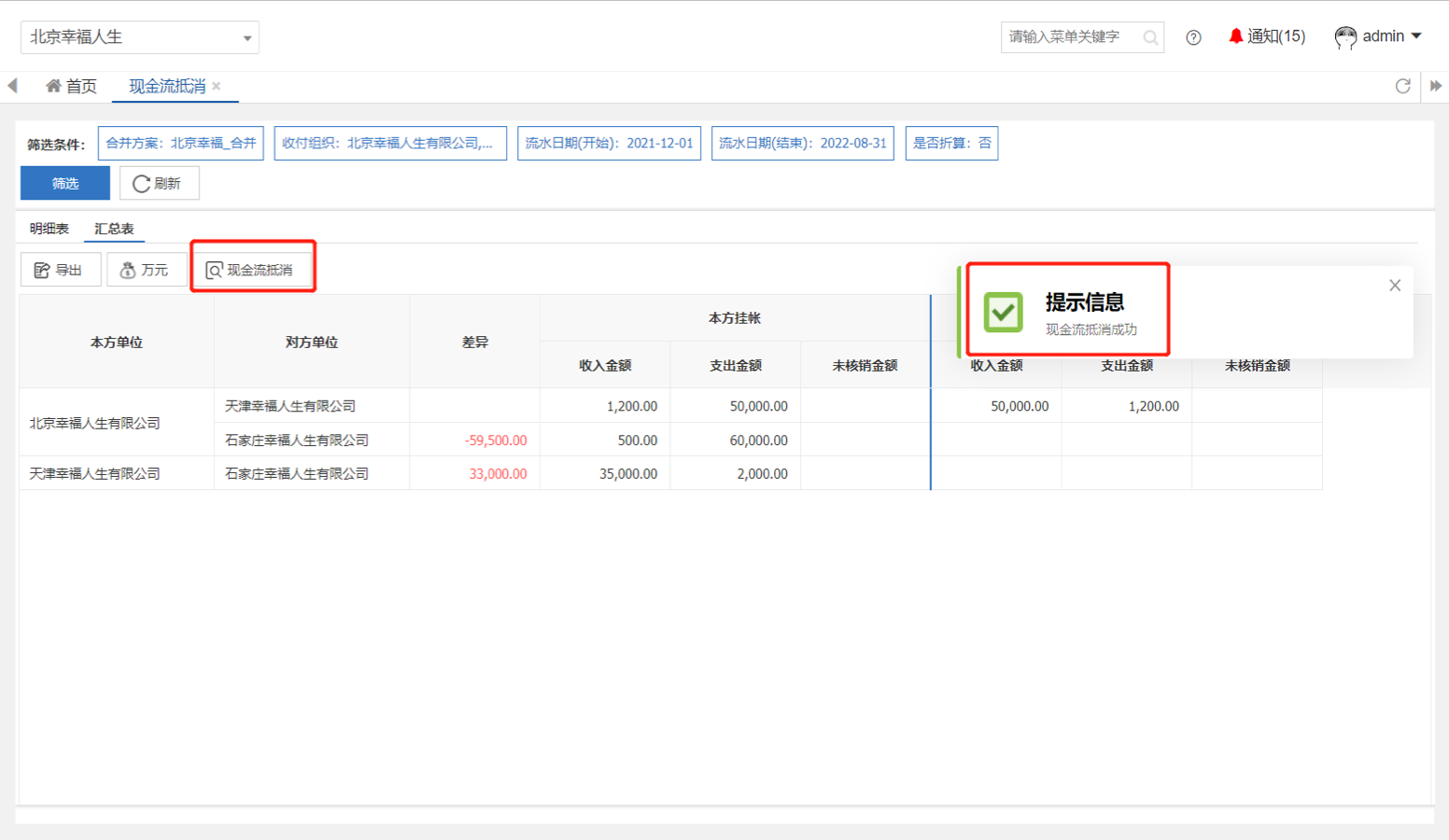Run the 现金流抵消 offset button
Viewport: 1449px width, 840px height.
251,270
